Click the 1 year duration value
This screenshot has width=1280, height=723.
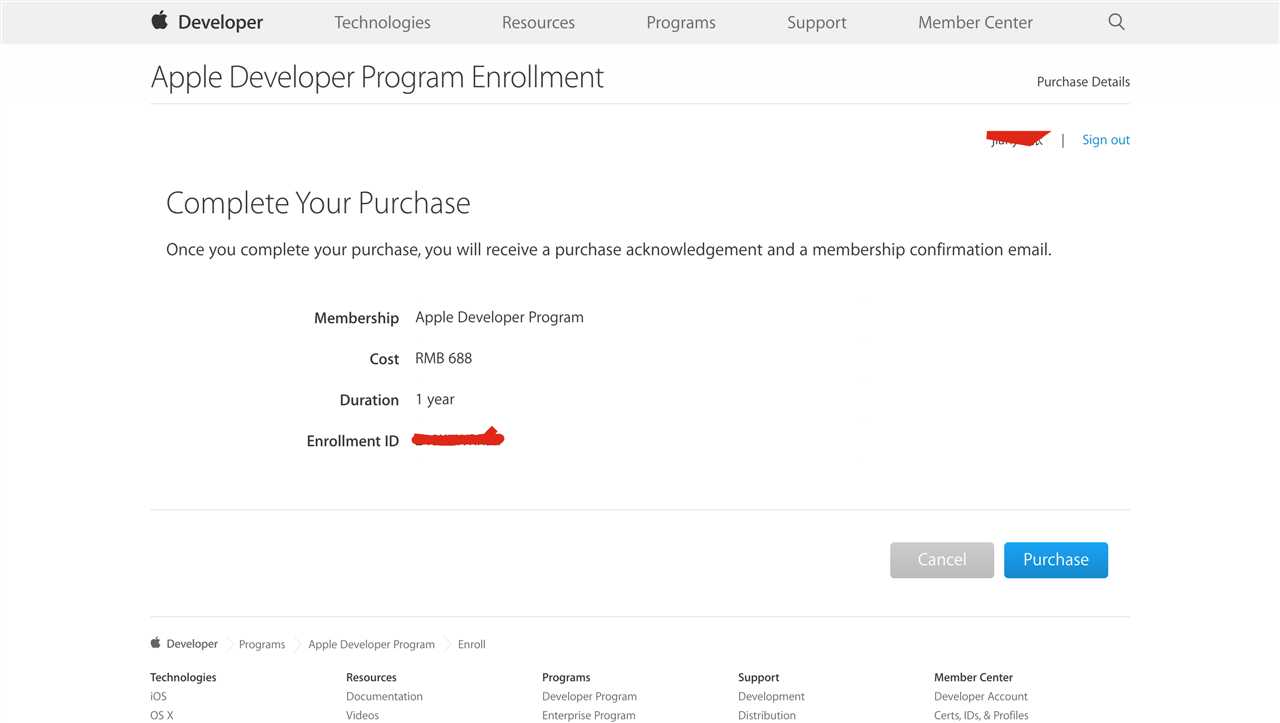435,399
